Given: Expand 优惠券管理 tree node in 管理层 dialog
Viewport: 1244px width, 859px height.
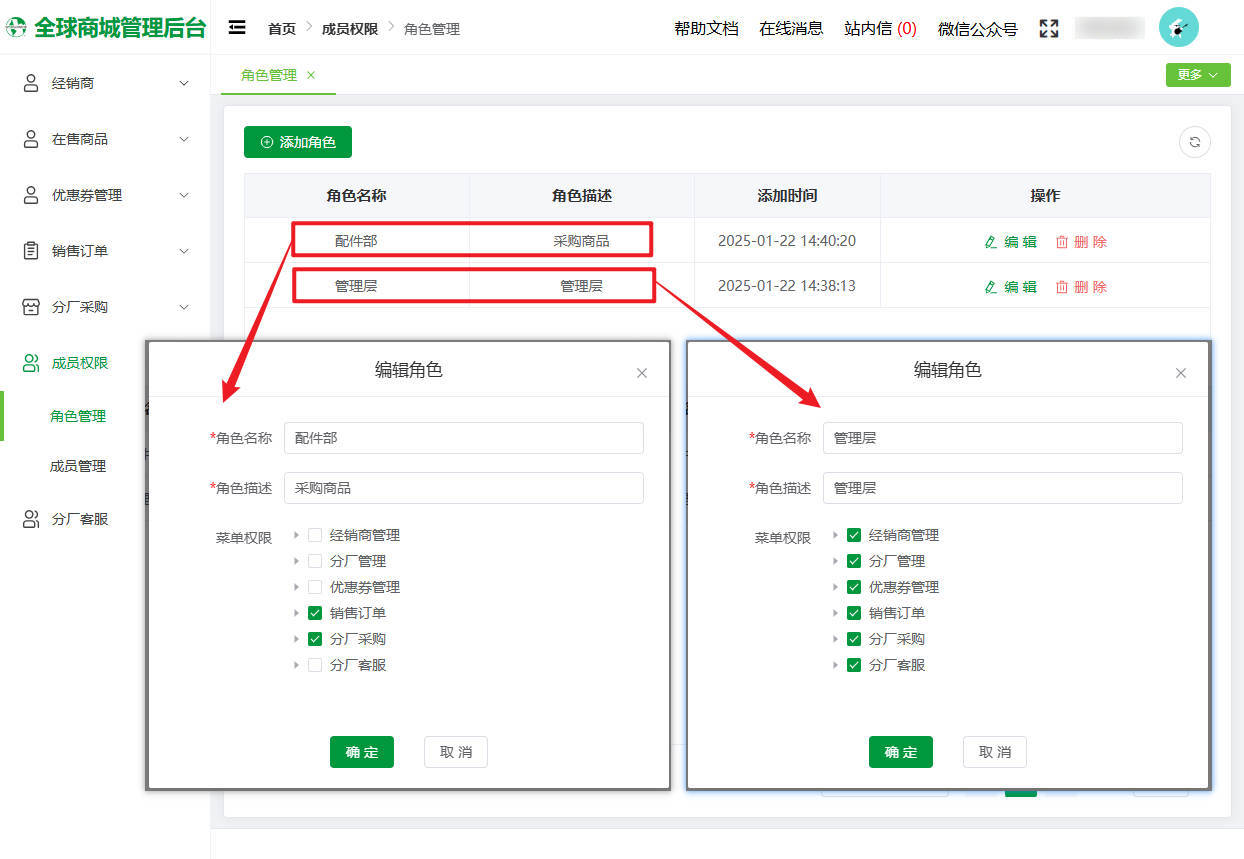Looking at the screenshot, I should [835, 587].
